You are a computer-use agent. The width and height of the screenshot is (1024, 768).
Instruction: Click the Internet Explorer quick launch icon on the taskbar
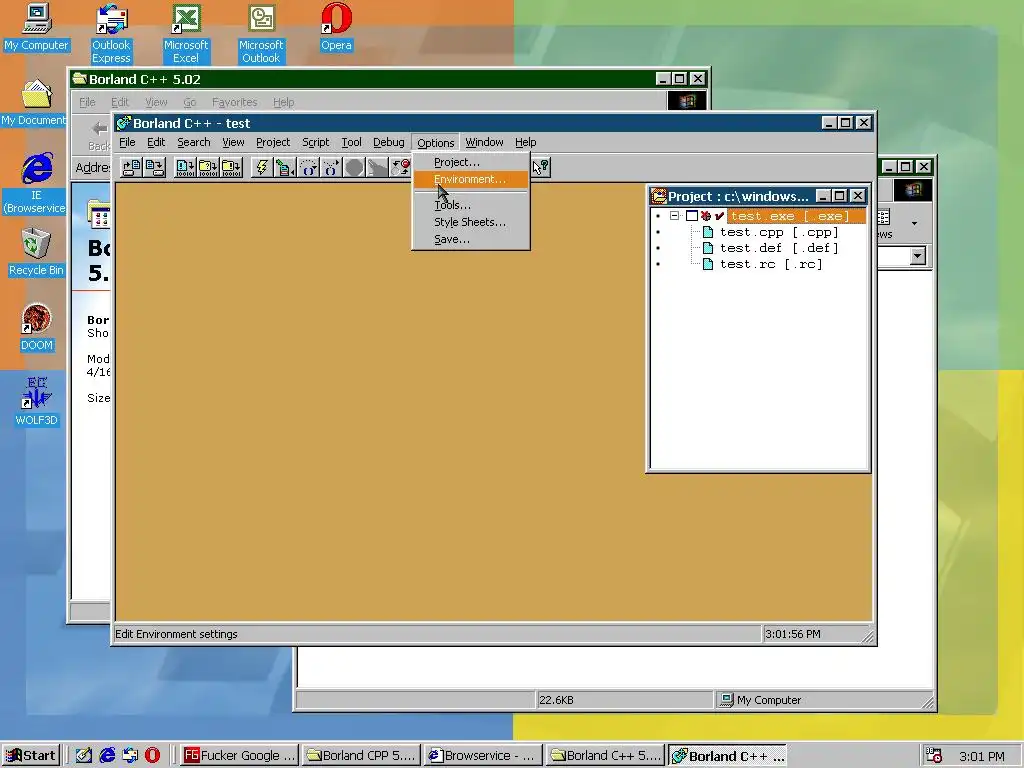107,755
